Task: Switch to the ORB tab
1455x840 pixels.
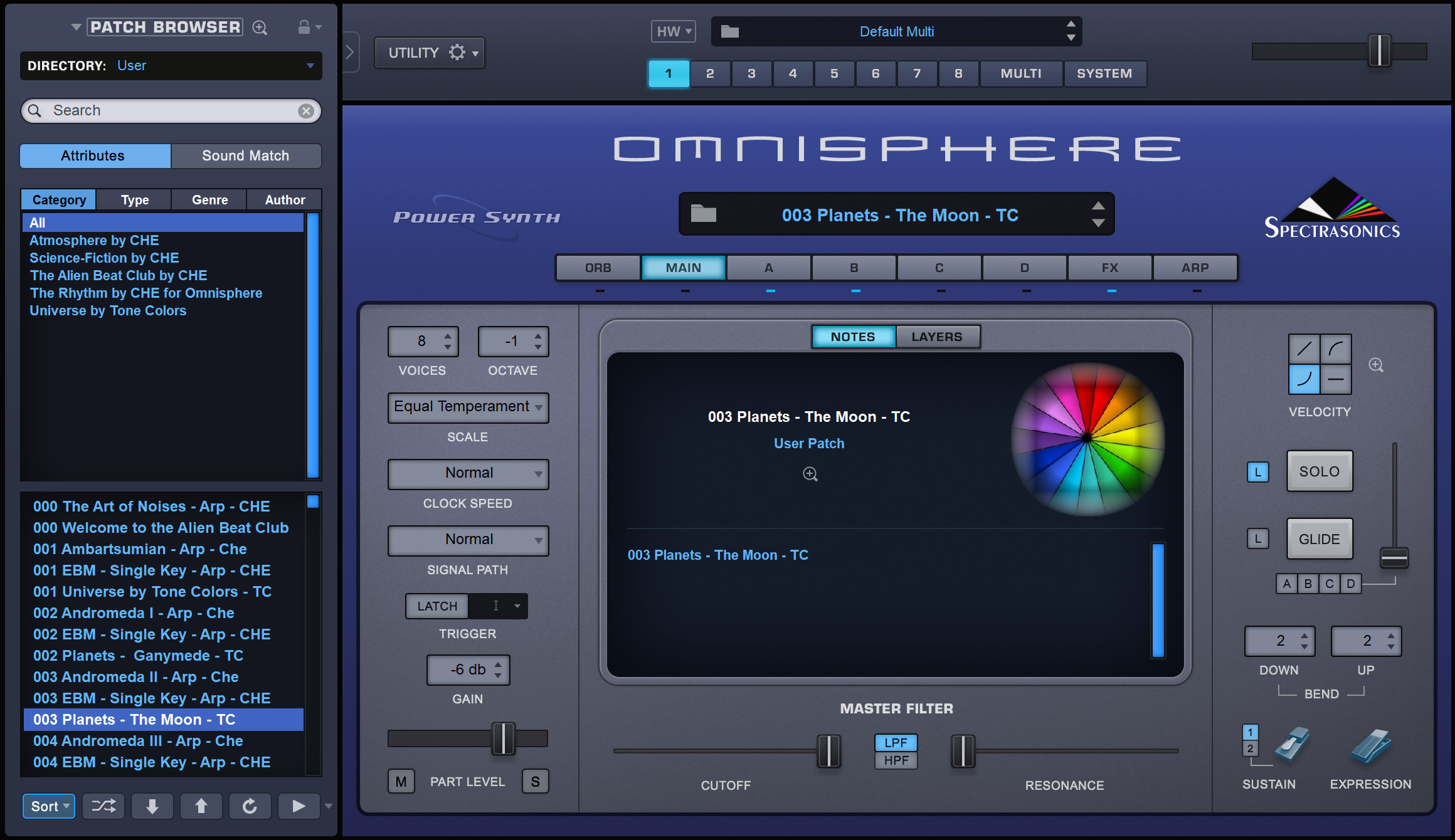Action: tap(598, 268)
